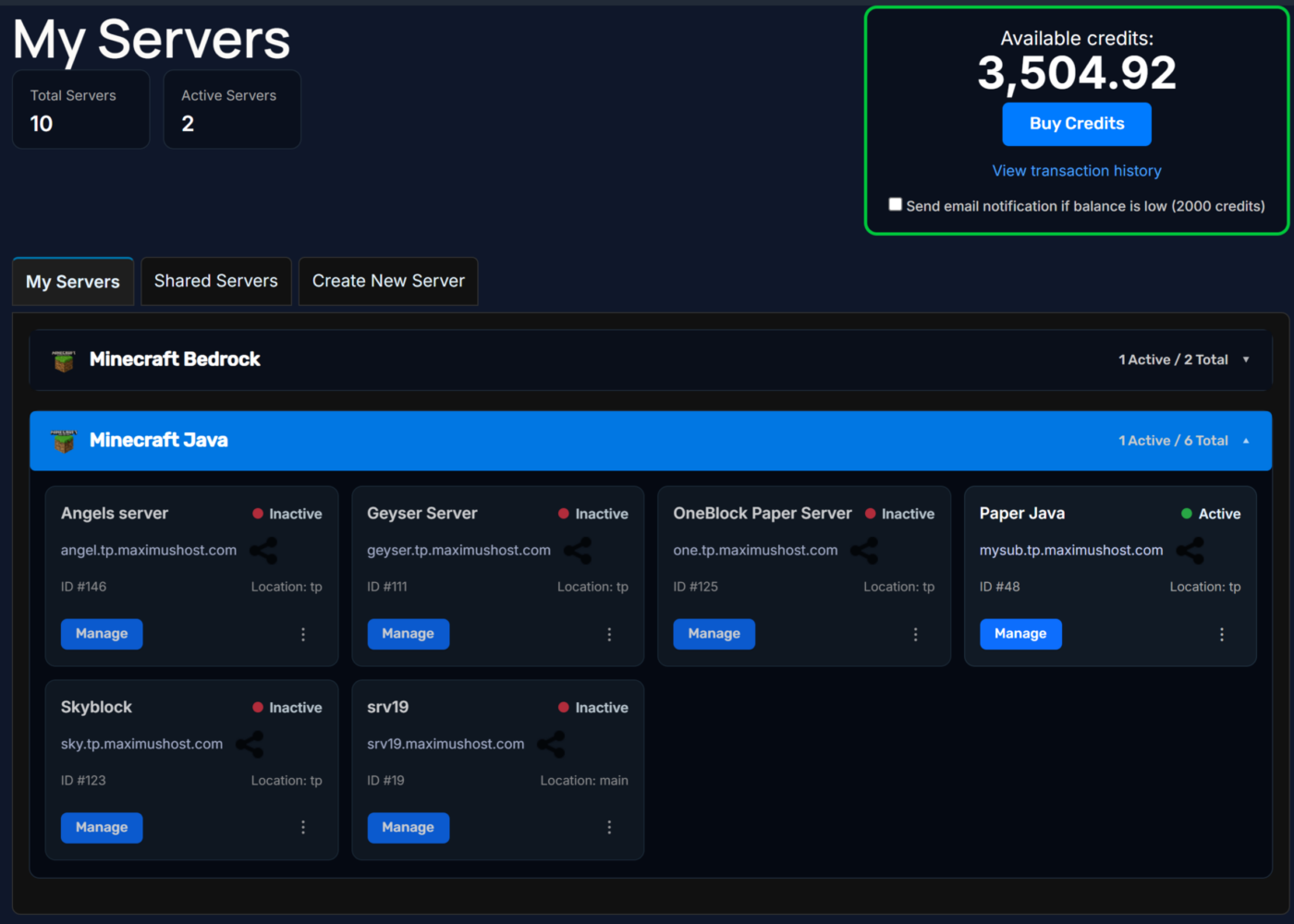The height and width of the screenshot is (924, 1294).
Task: Click the sky.tp.maximushost.com address
Action: (x=141, y=745)
